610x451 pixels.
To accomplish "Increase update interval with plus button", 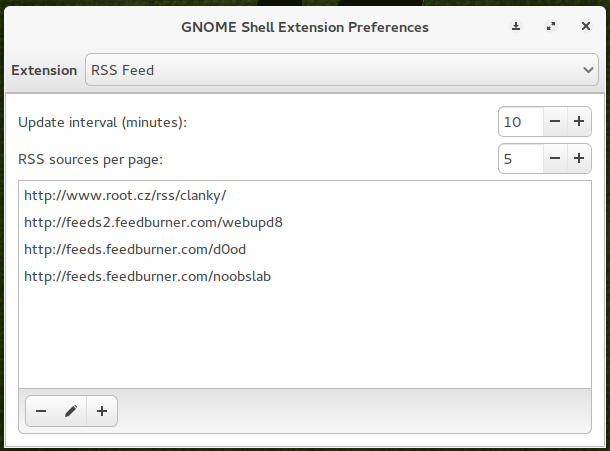I will point(579,121).
